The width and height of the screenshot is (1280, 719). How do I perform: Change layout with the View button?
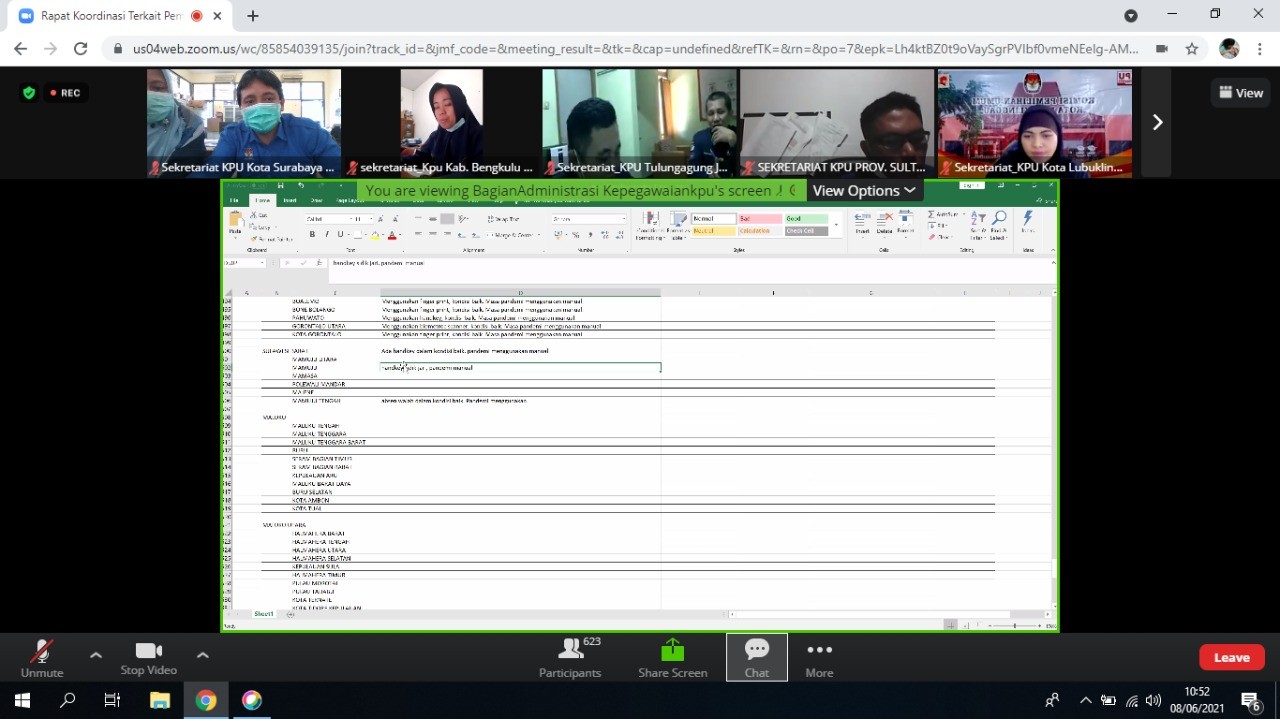point(1239,93)
